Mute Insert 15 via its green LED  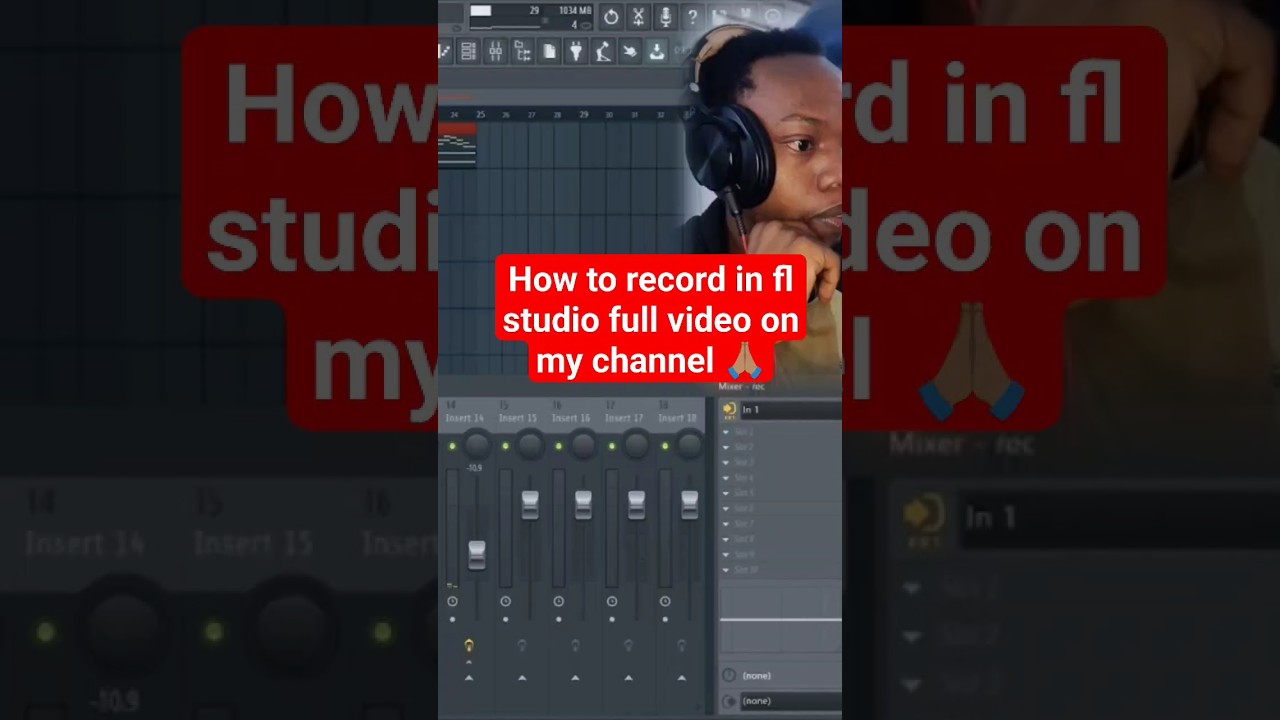coord(505,446)
